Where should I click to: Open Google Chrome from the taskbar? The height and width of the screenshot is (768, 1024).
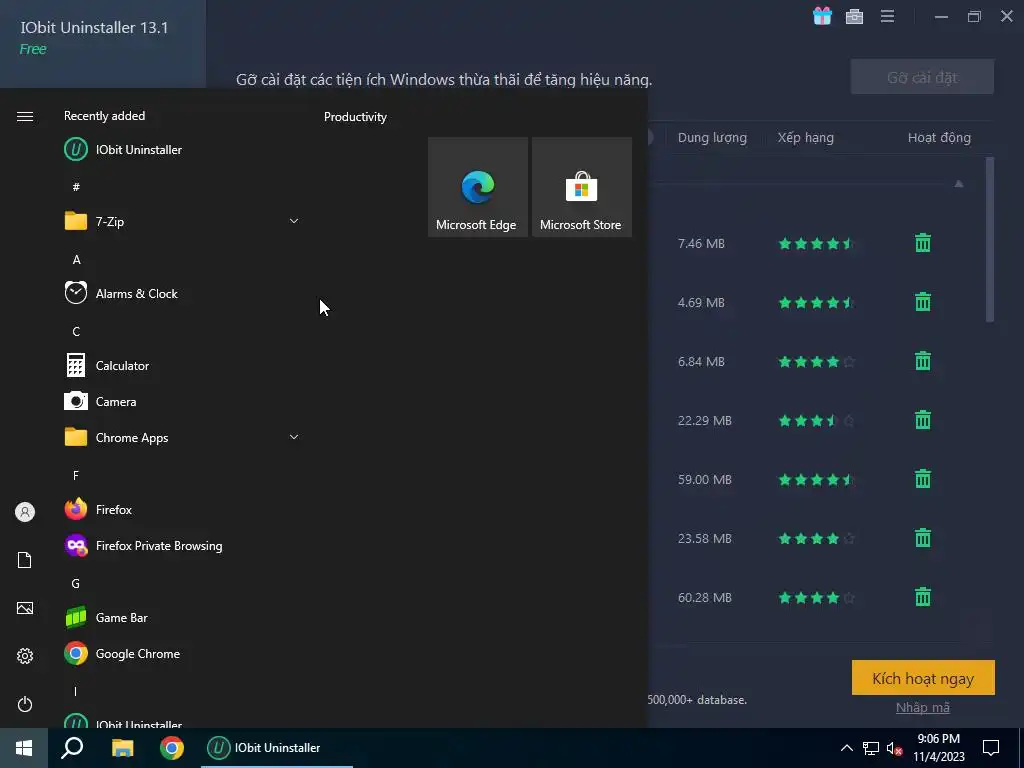[x=172, y=748]
